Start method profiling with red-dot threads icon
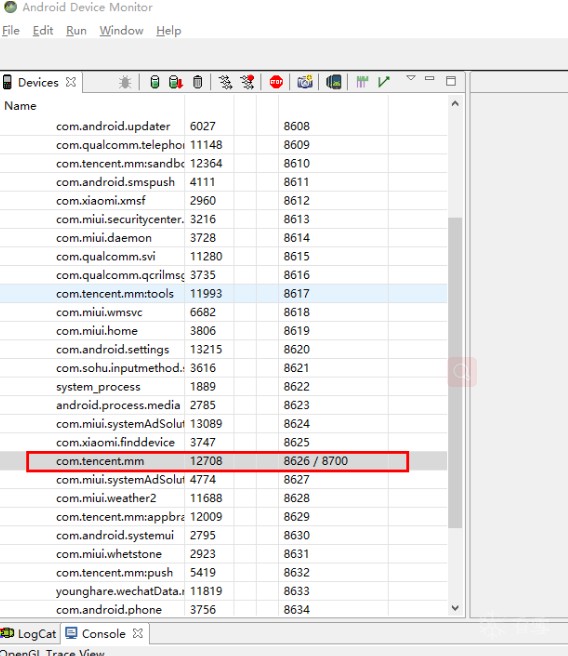The image size is (568, 656). [248, 82]
